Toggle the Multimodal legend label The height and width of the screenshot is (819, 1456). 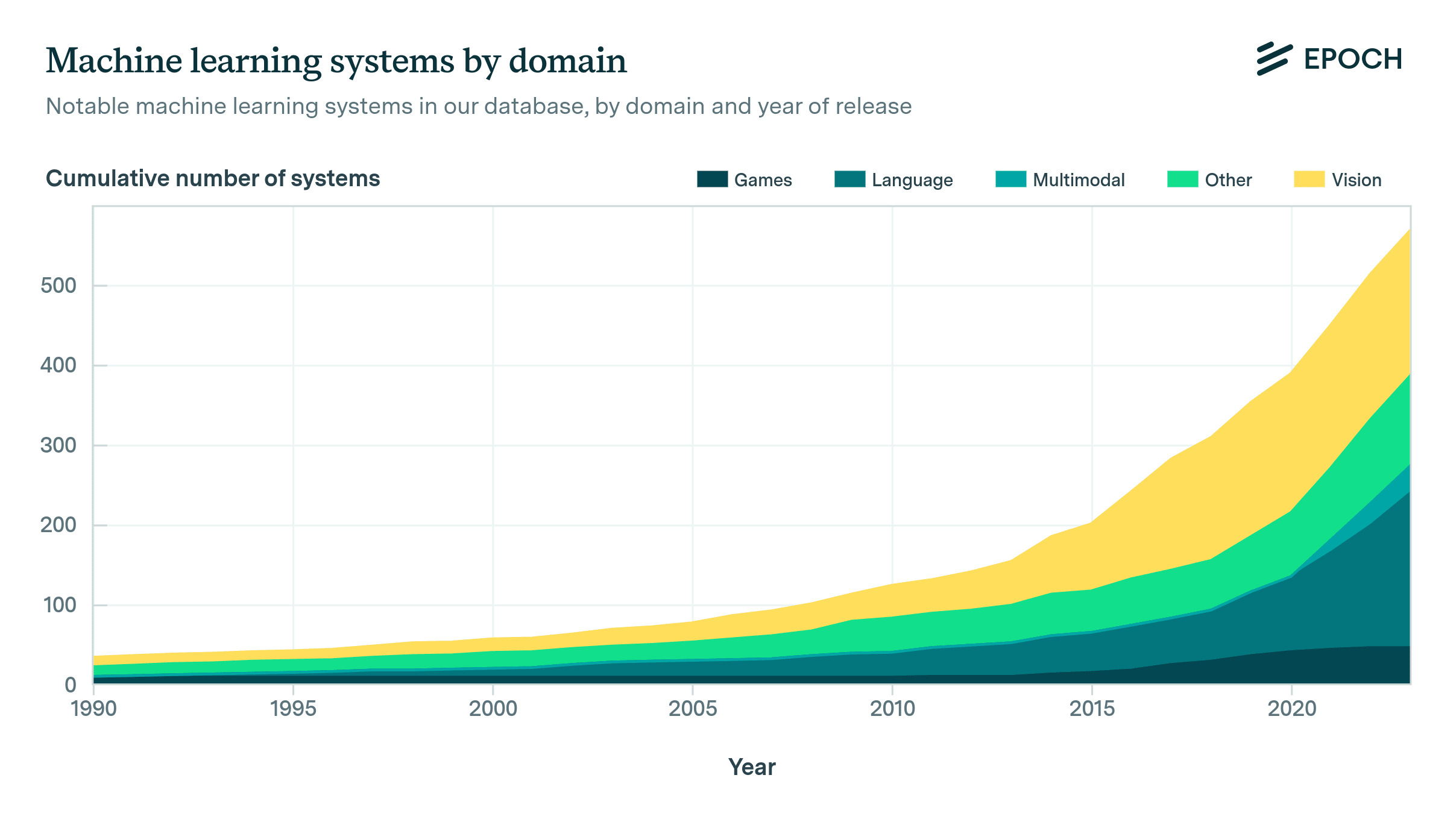(1079, 180)
